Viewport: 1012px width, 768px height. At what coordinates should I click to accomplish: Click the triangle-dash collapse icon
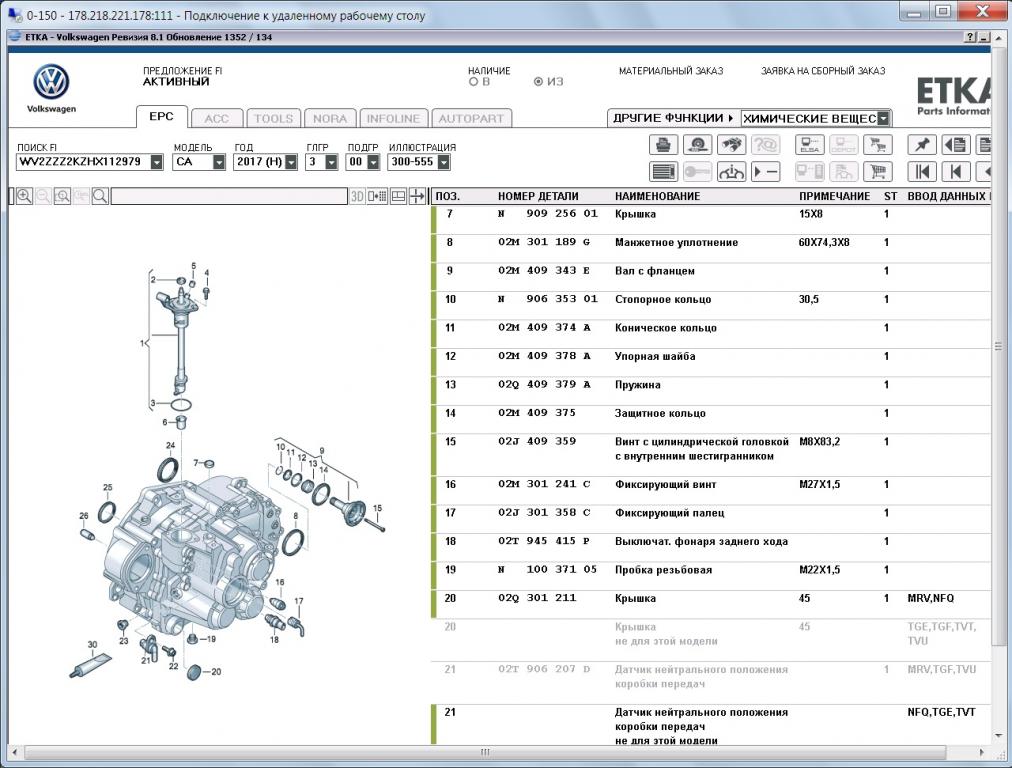click(765, 172)
